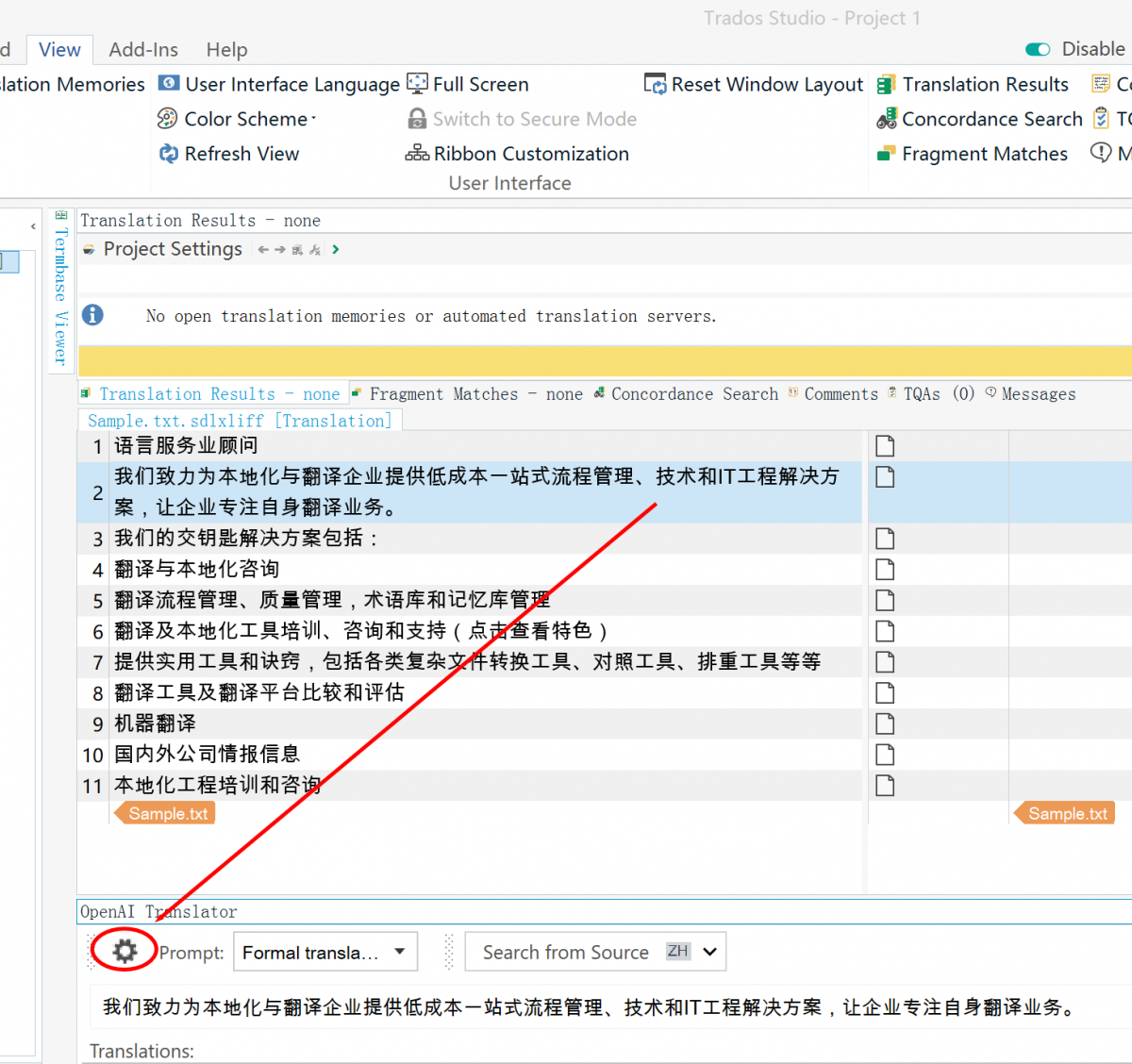The image size is (1132, 1064).
Task: Open OpenAI Translator settings gear
Action: [124, 951]
